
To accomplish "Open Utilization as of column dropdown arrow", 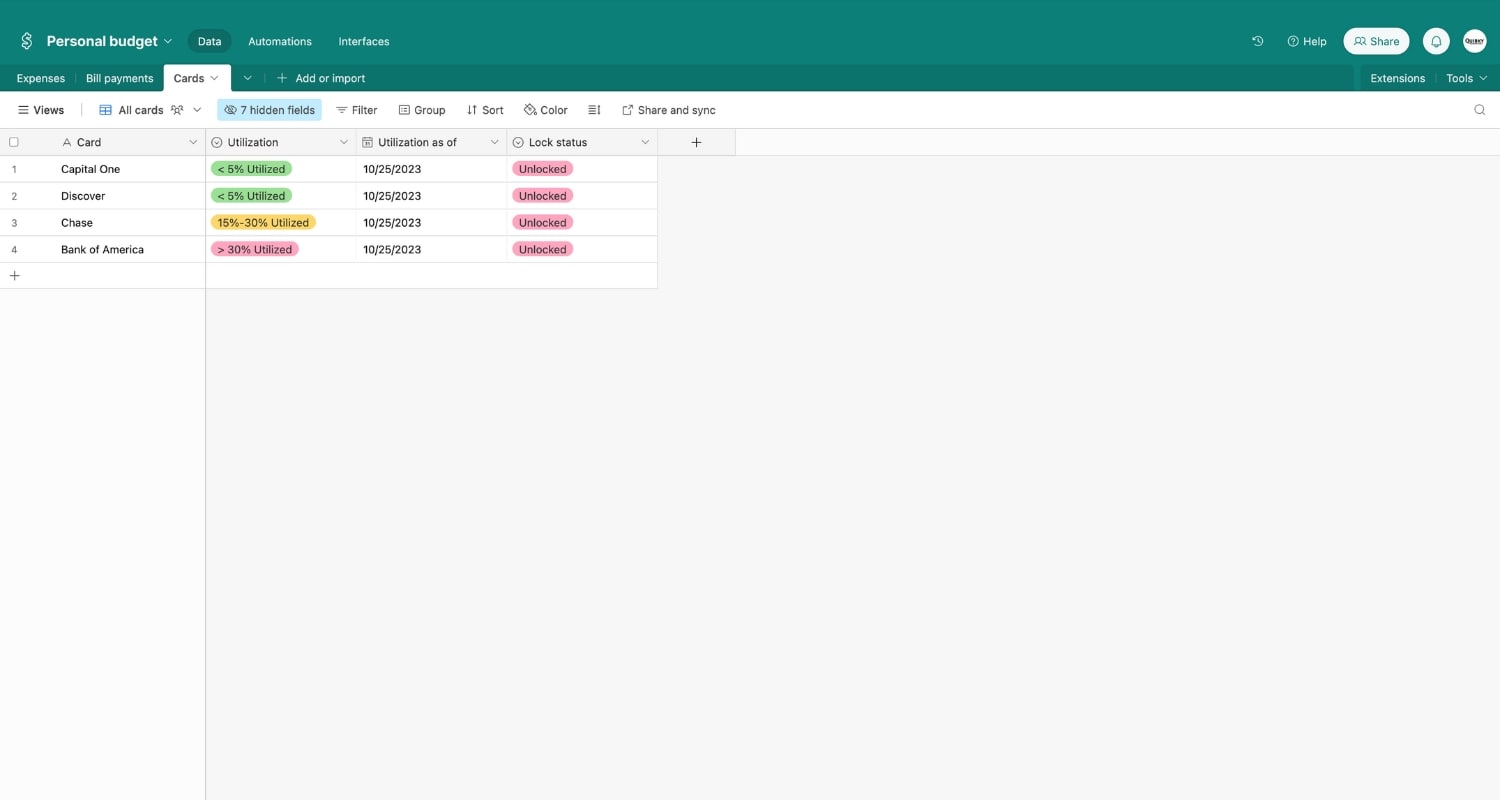I will click(x=494, y=142).
